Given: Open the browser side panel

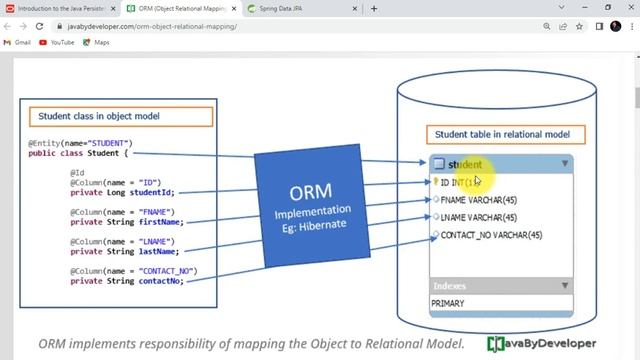Looking at the screenshot, I should coord(599,27).
